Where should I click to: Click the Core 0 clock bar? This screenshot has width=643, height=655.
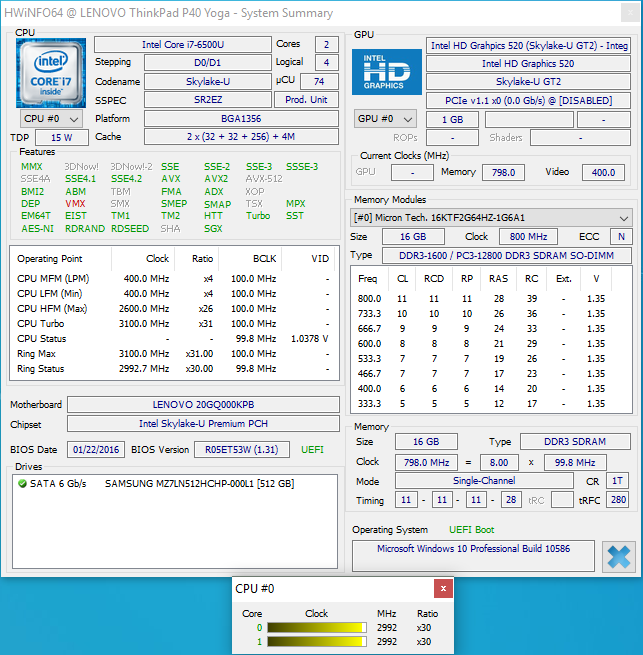[x=317, y=628]
